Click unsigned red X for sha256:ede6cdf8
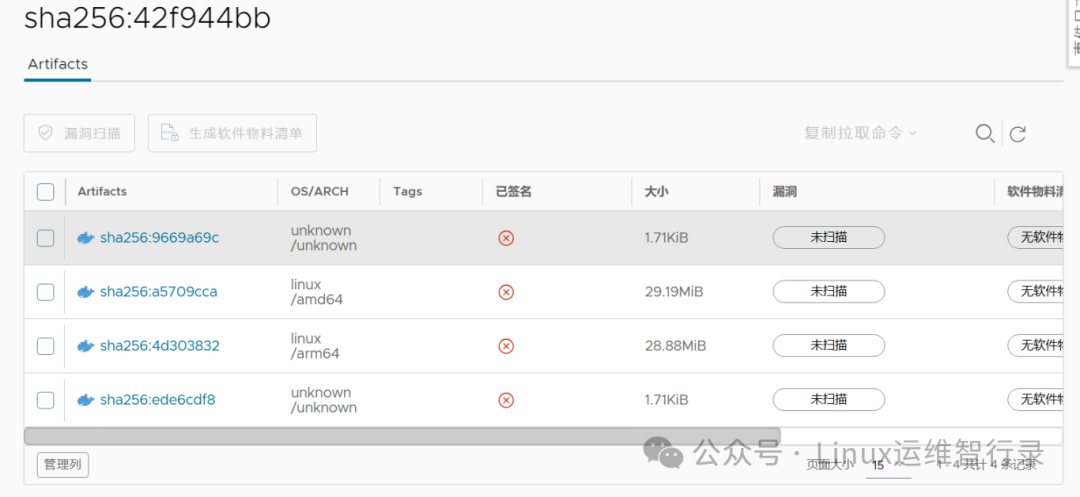The height and width of the screenshot is (497, 1080). 506,400
